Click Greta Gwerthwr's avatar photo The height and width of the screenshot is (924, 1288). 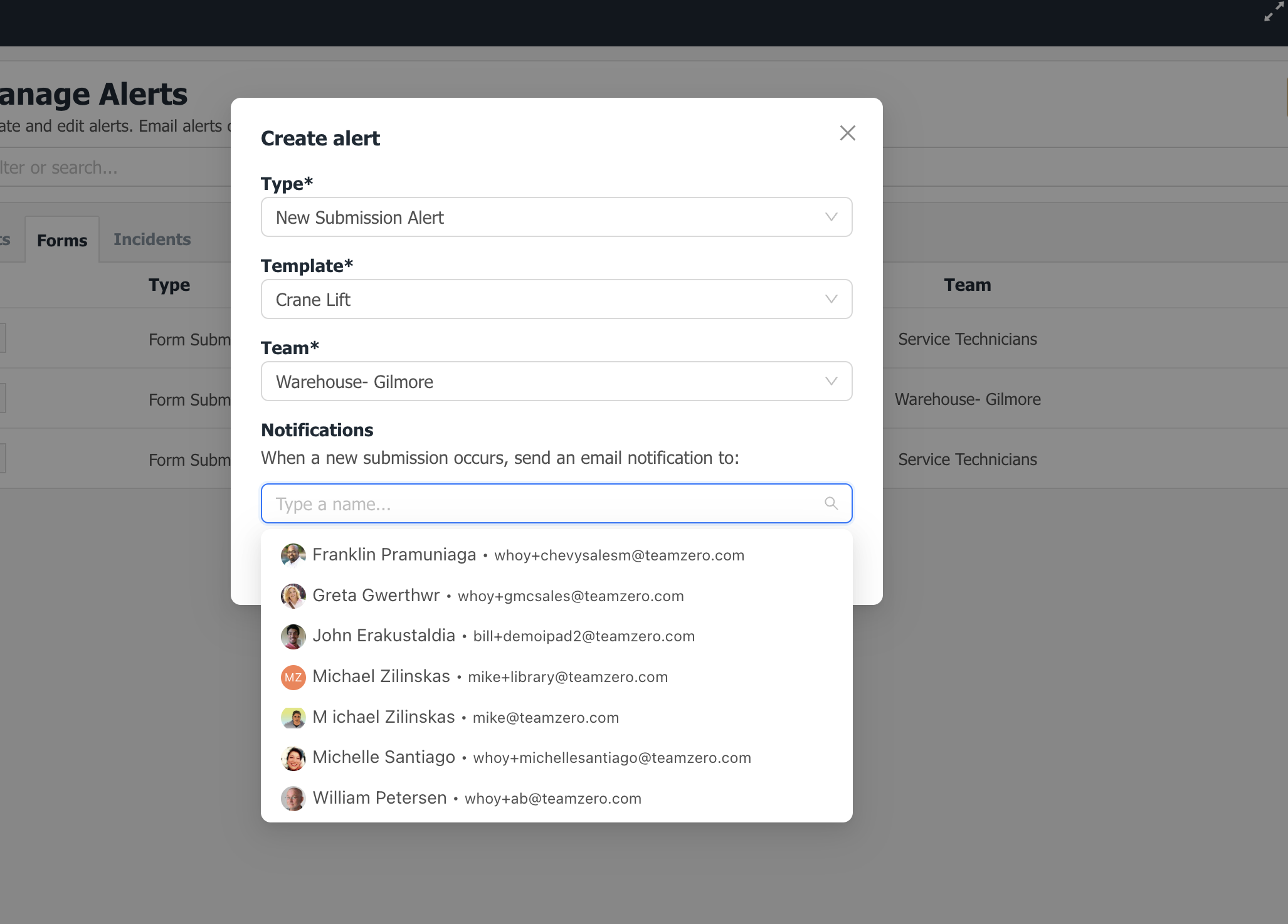pos(293,596)
